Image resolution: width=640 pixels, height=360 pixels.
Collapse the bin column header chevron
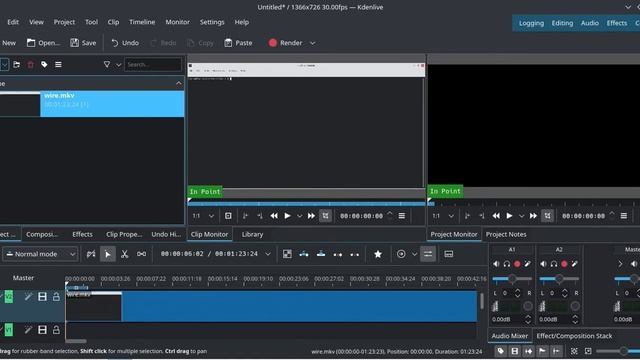[x=179, y=83]
